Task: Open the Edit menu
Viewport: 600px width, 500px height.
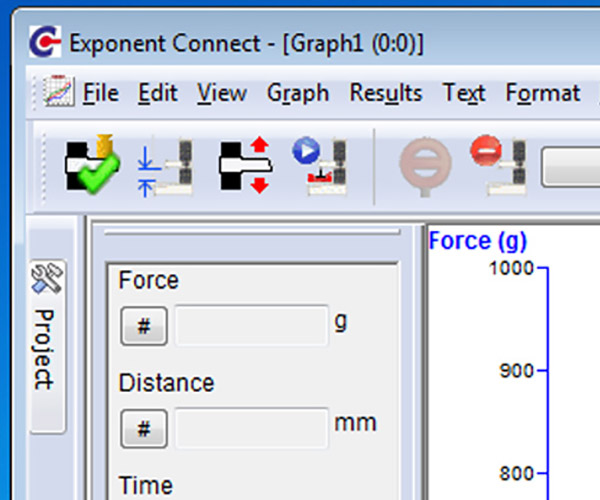Action: [157, 94]
